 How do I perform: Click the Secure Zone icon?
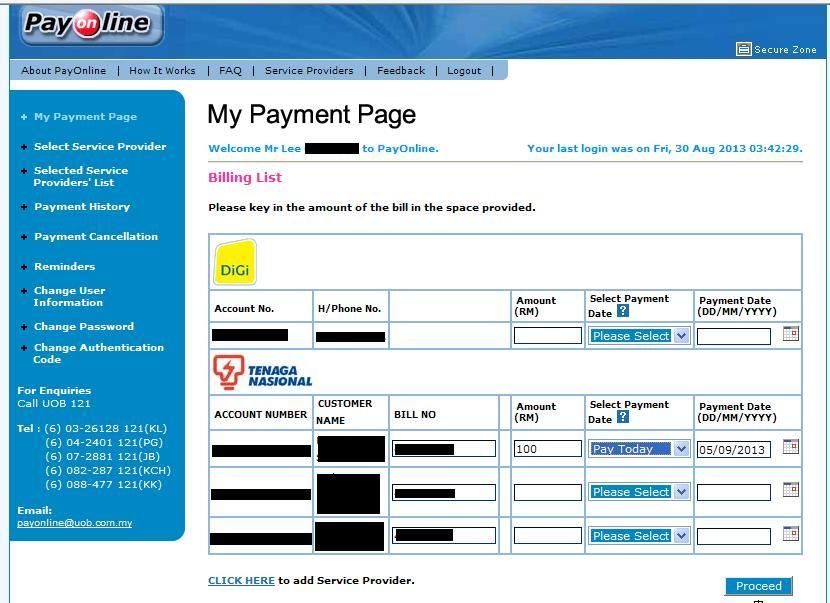[x=743, y=49]
